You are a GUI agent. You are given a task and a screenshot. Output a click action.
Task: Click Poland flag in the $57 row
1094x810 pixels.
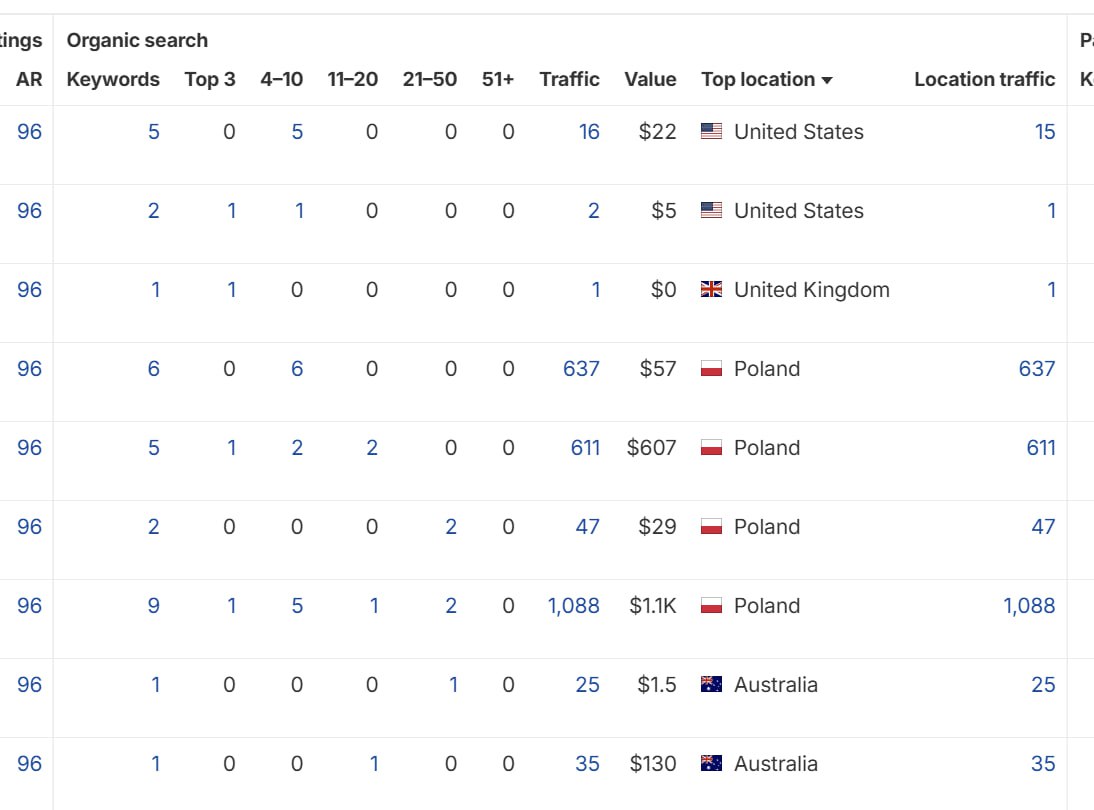pyautogui.click(x=711, y=369)
